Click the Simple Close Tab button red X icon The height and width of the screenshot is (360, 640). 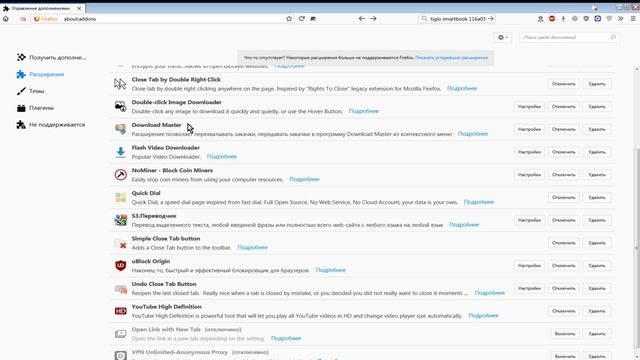tap(120, 243)
